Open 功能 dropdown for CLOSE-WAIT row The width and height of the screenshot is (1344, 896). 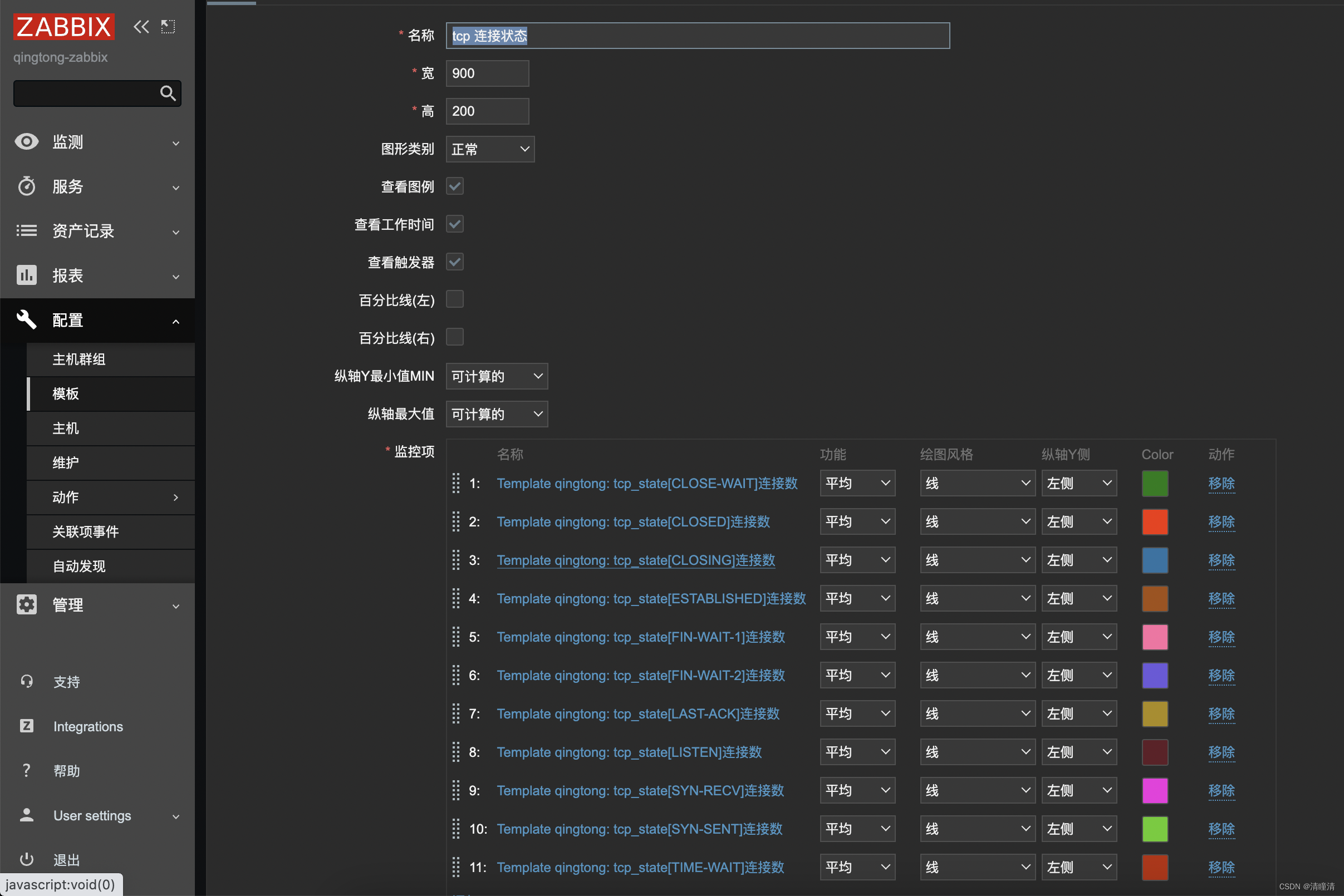point(857,484)
